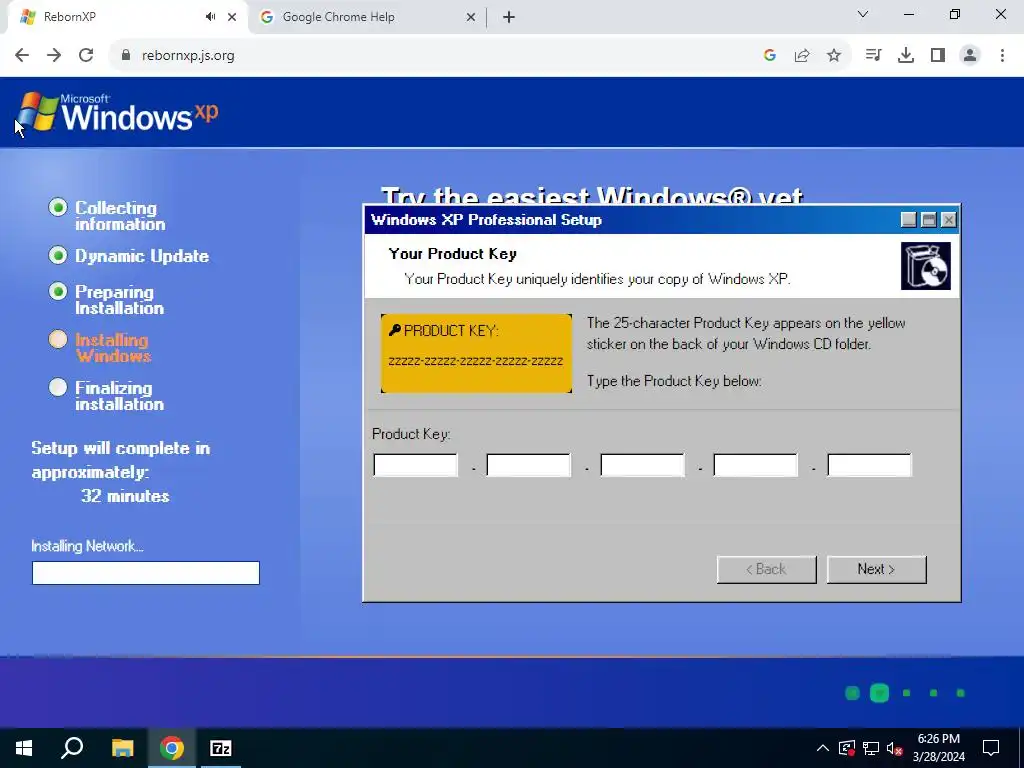Switch to the RebornXP tab
This screenshot has width=1024, height=768.
point(127,17)
